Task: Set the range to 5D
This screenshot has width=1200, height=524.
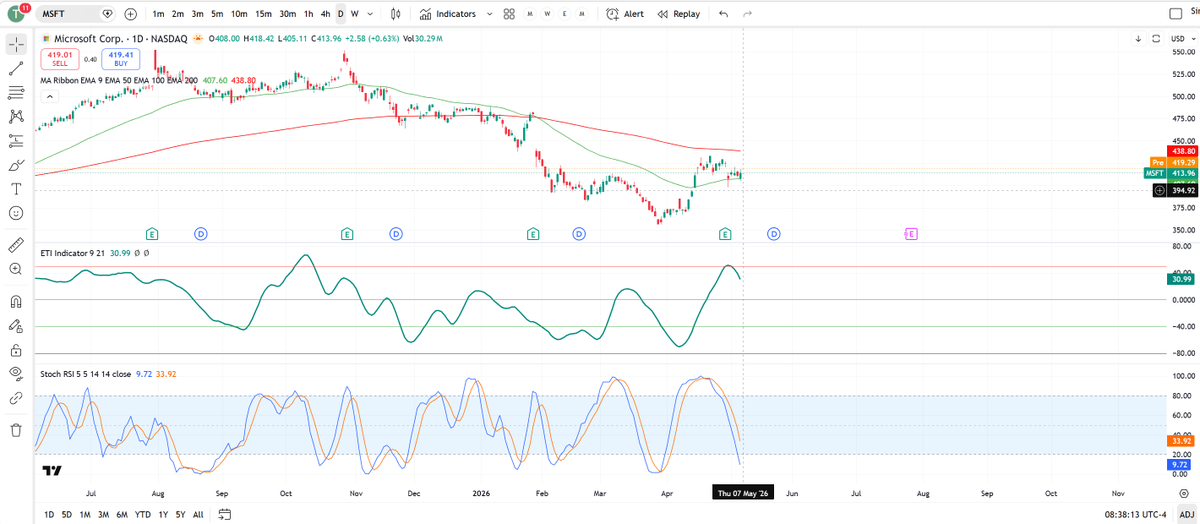Action: 67,514
